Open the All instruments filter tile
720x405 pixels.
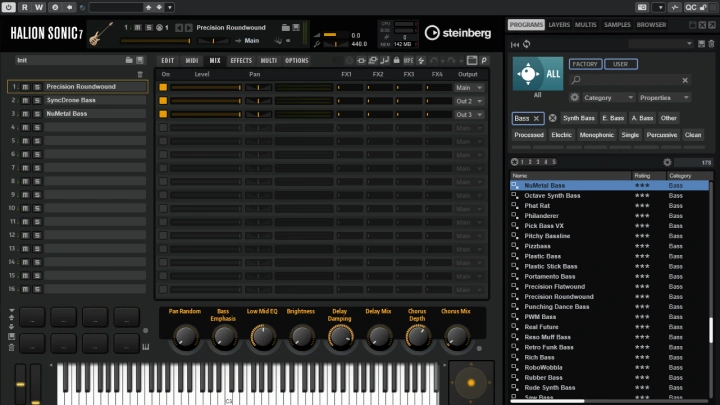538,73
